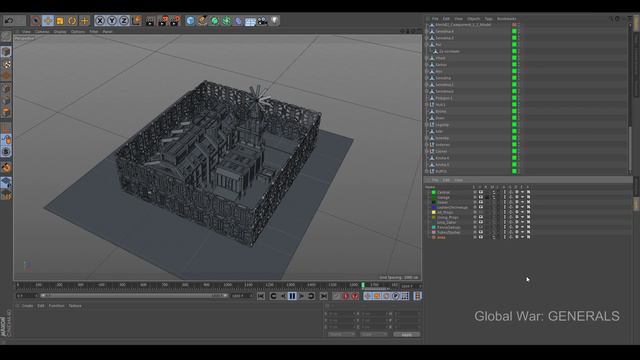Click the Render View clapperboard icon
640x360 pixels.
pyautogui.click(x=150, y=21)
